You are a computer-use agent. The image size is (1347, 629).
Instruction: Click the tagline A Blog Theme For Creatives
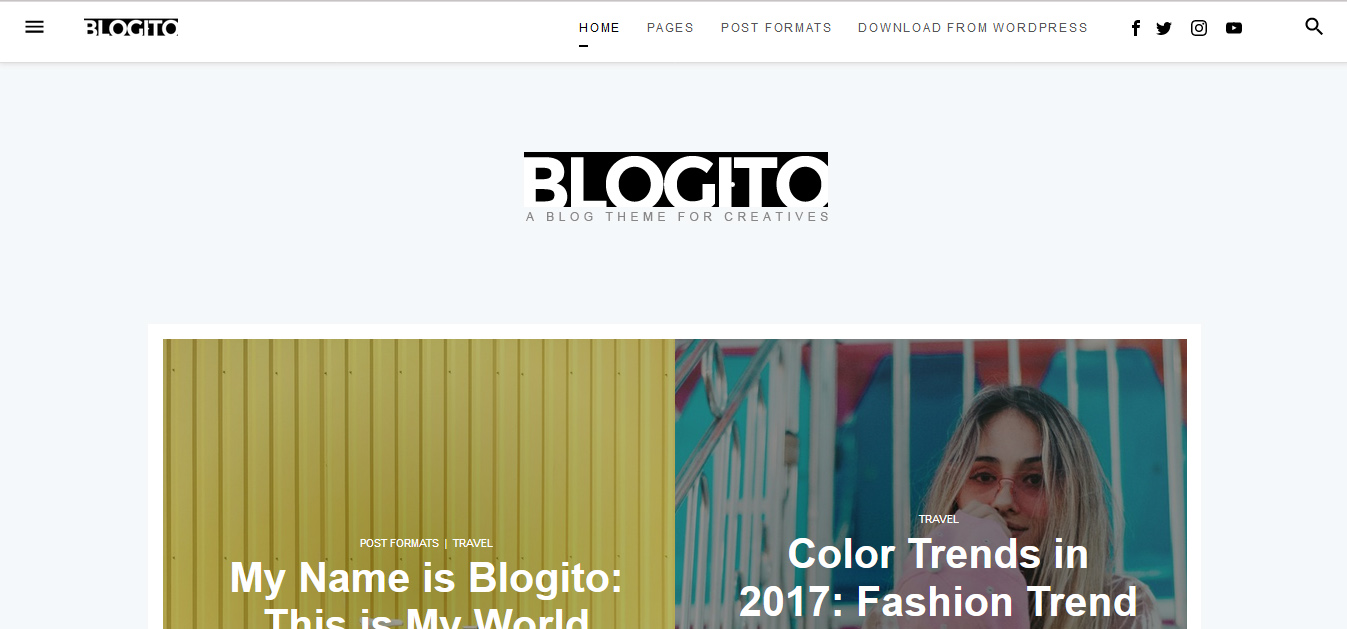coord(678,217)
